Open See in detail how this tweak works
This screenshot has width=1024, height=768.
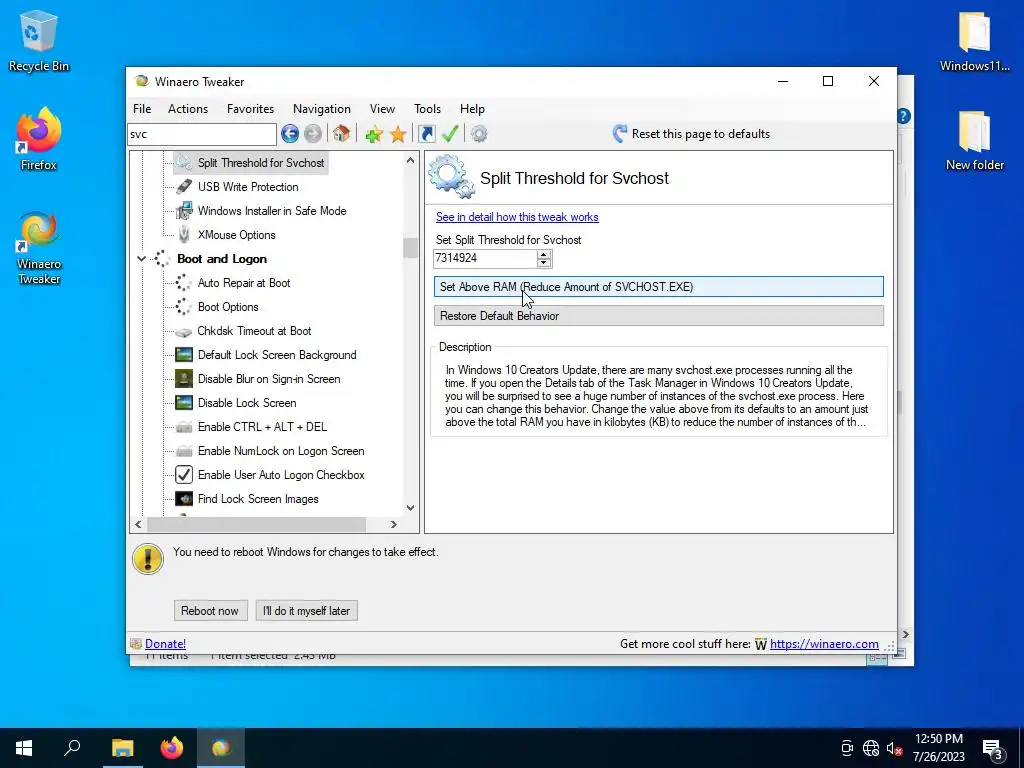[x=517, y=217]
